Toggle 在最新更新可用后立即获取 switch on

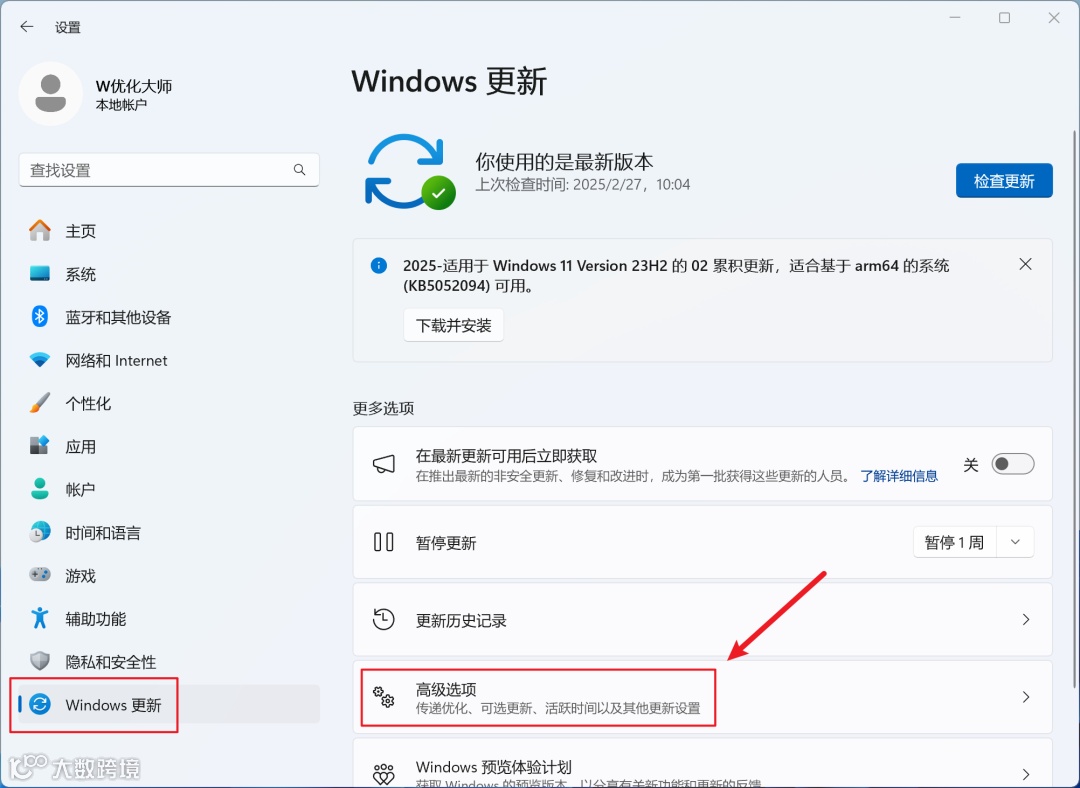[x=1012, y=464]
